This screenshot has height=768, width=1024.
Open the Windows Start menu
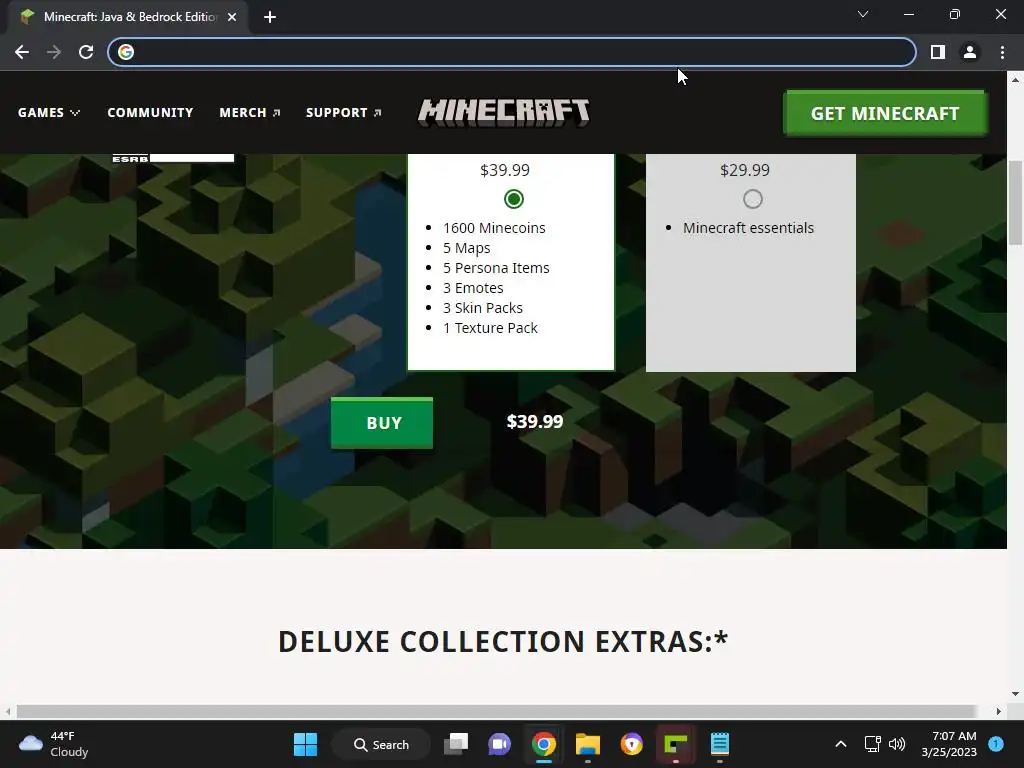point(305,744)
